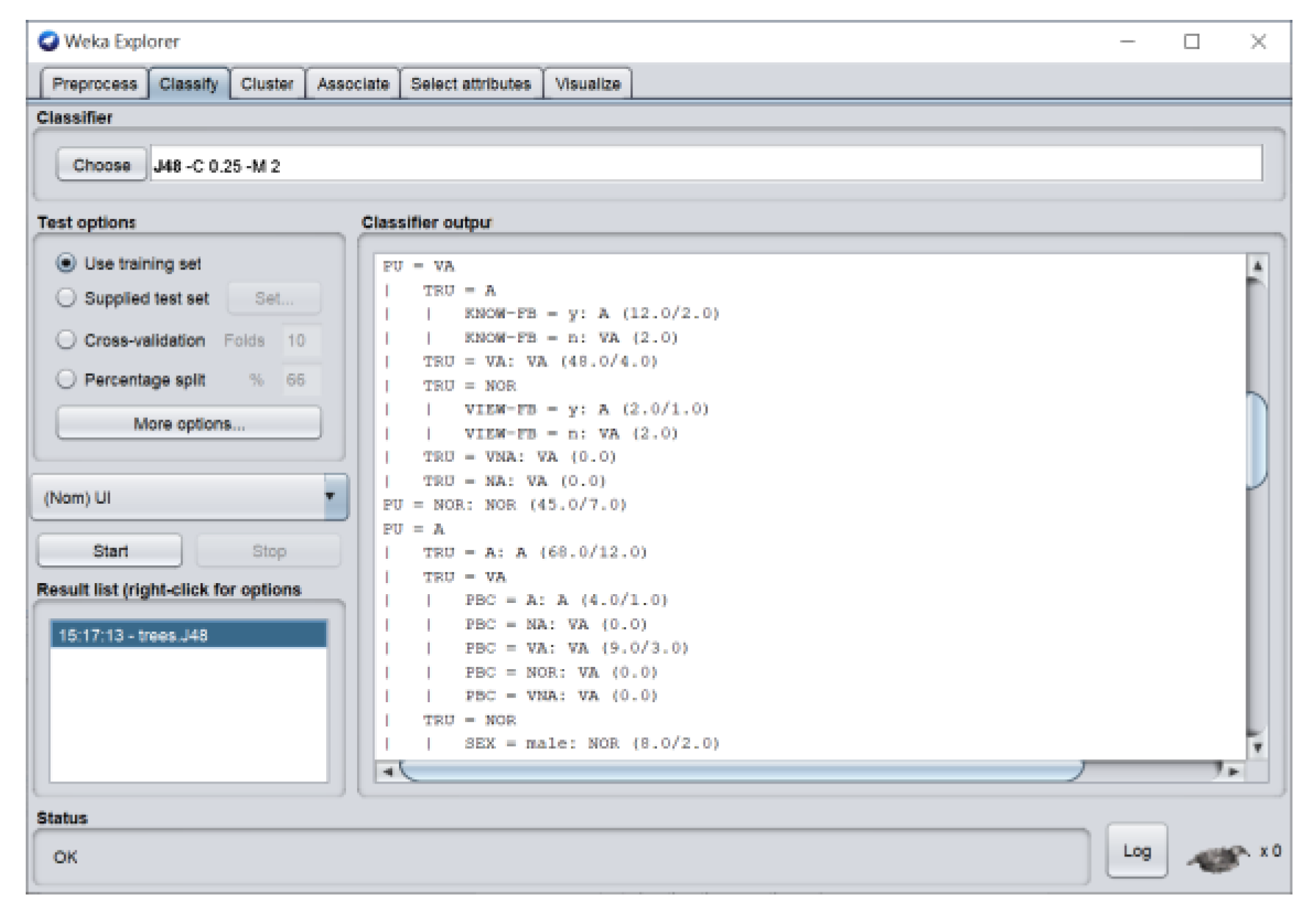The width and height of the screenshot is (1316, 918).
Task: Maximize the Weka Explorer window
Action: point(1192,42)
